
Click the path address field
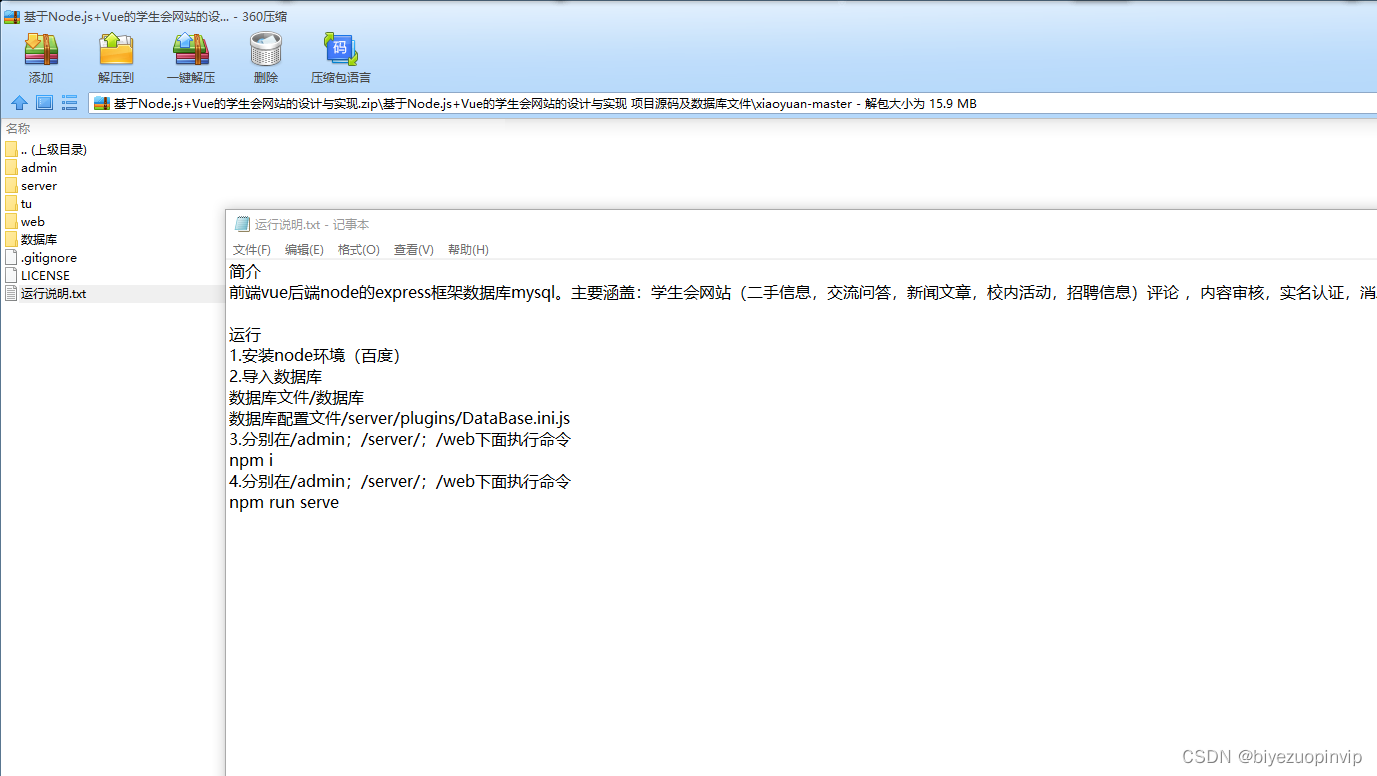[732, 103]
